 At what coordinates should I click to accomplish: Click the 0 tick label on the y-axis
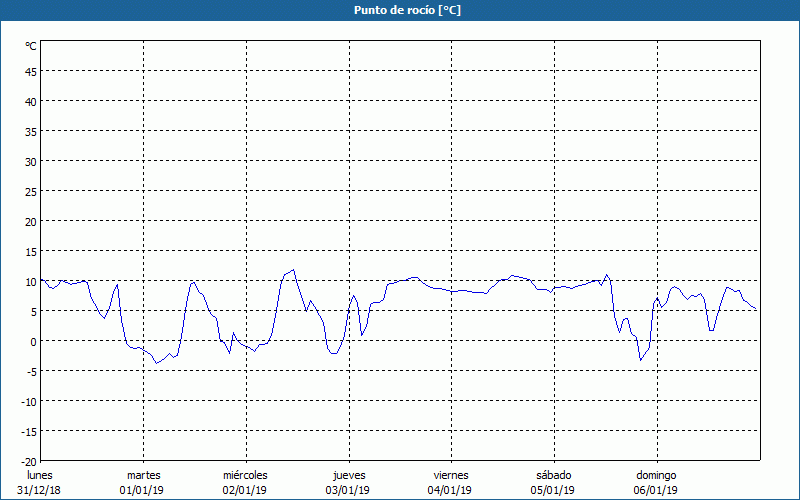click(x=33, y=341)
